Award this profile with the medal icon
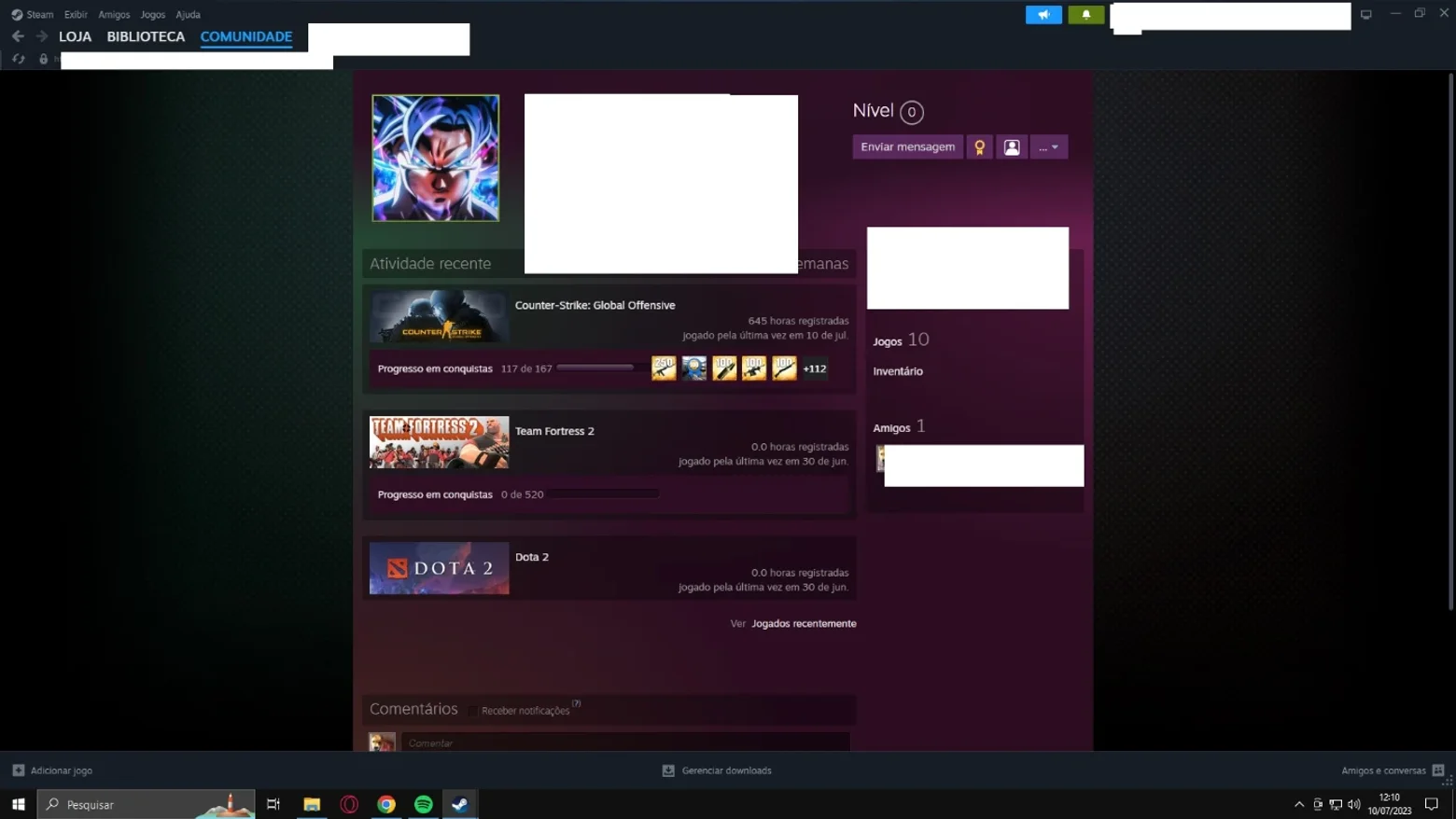The width and height of the screenshot is (1456, 819). pyautogui.click(x=979, y=147)
